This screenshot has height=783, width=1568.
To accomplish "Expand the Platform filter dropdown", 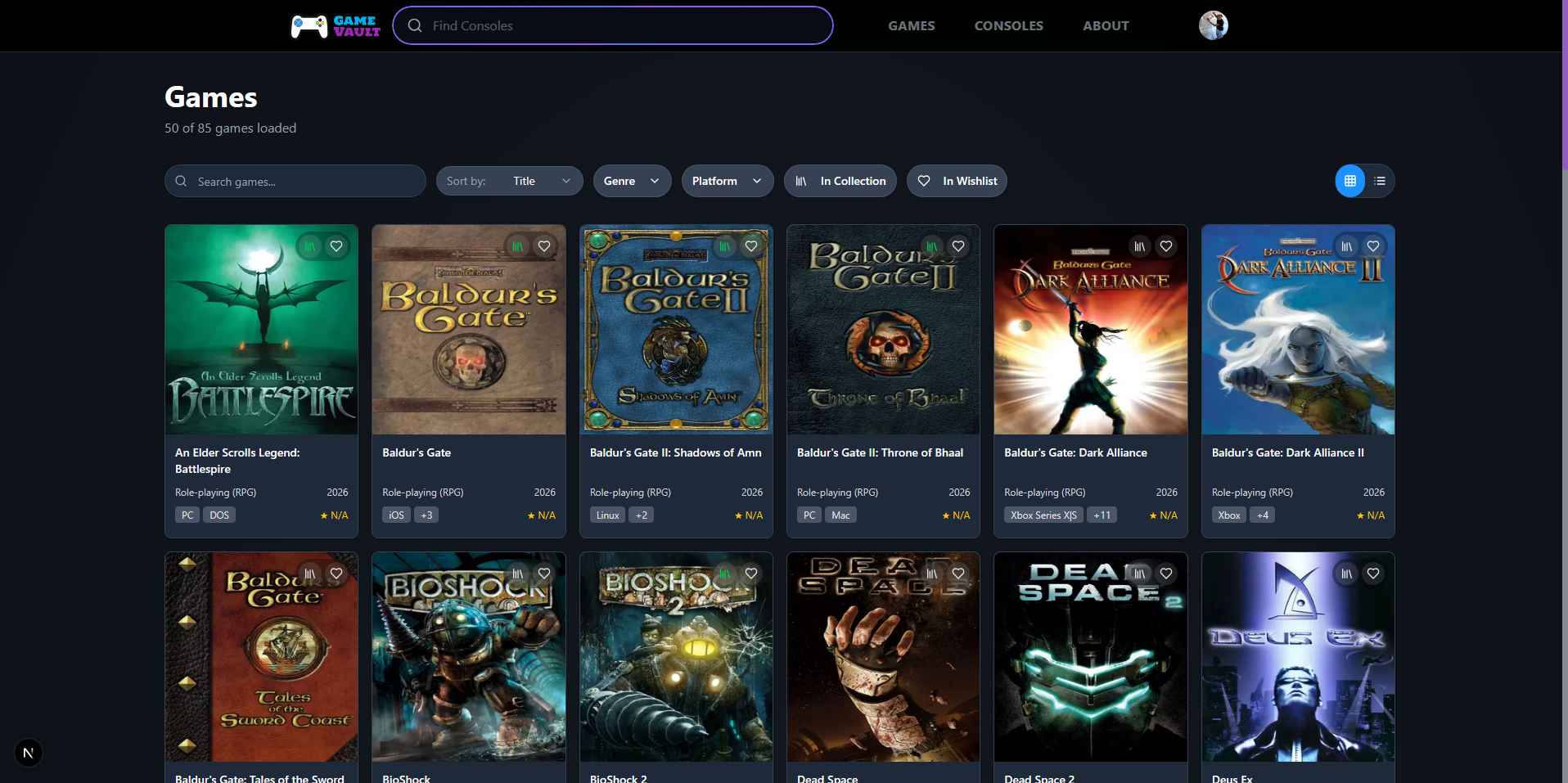I will 727,181.
